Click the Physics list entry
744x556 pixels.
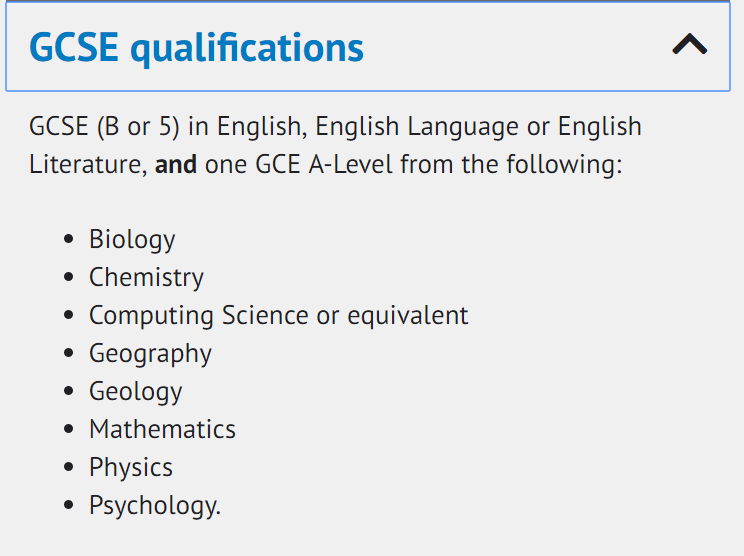pos(131,468)
